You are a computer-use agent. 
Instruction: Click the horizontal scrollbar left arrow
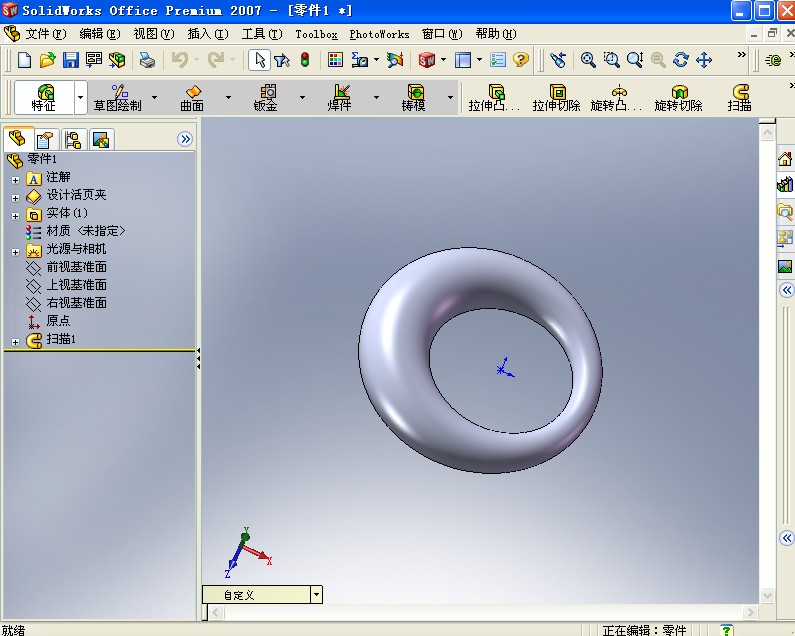[x=216, y=612]
